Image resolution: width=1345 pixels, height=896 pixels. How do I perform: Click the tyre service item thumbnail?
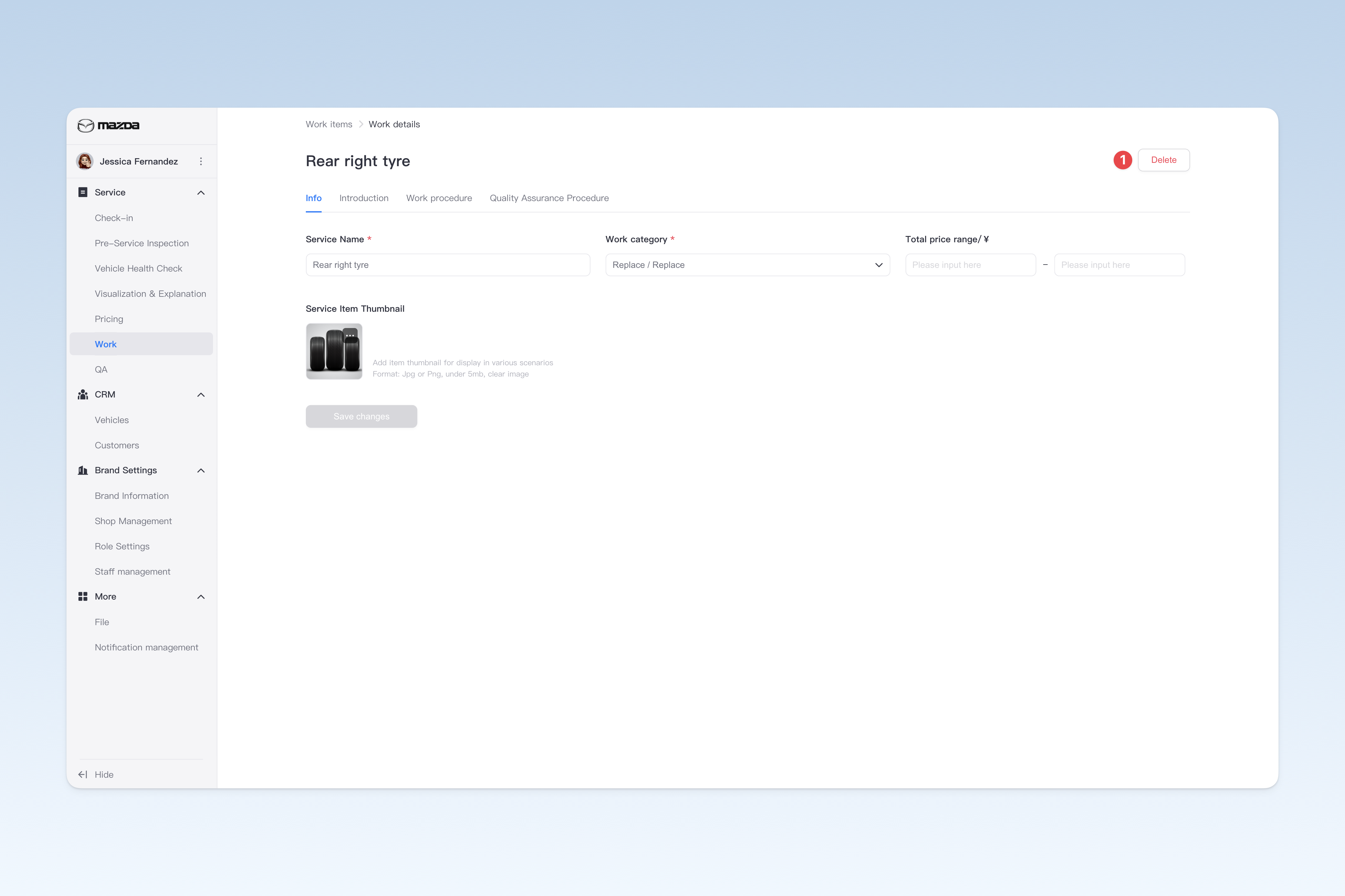click(x=334, y=351)
